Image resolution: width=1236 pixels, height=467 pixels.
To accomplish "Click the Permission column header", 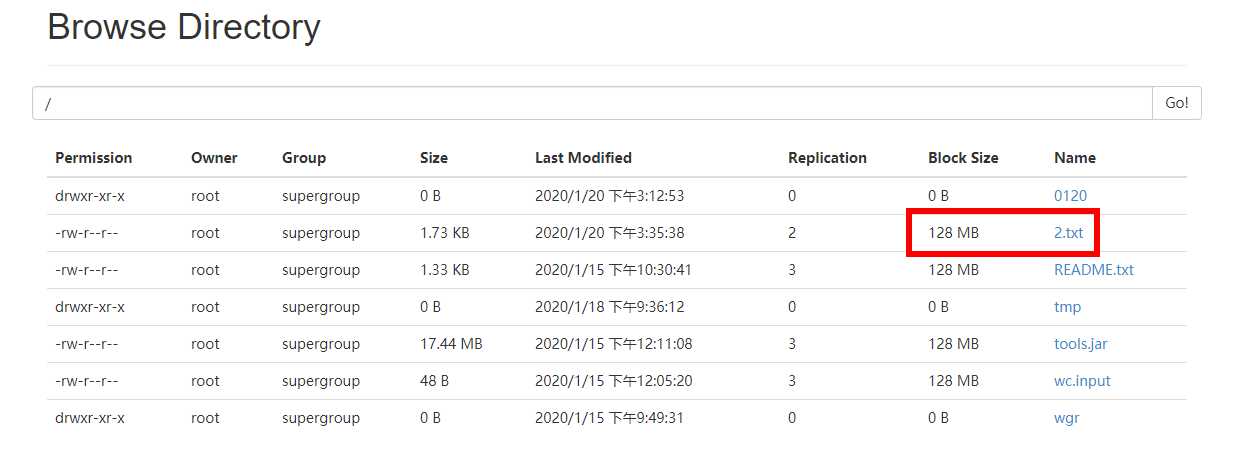I will pos(93,158).
